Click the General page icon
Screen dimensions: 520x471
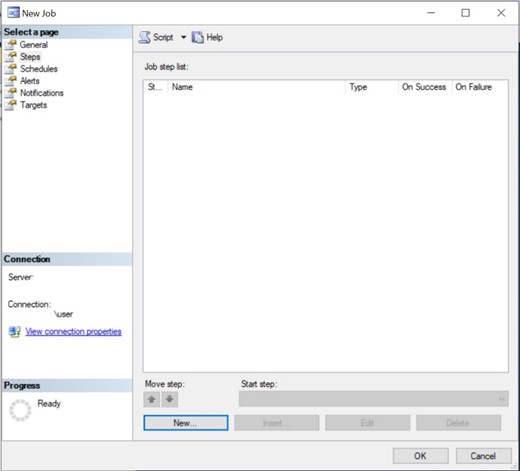click(11, 45)
